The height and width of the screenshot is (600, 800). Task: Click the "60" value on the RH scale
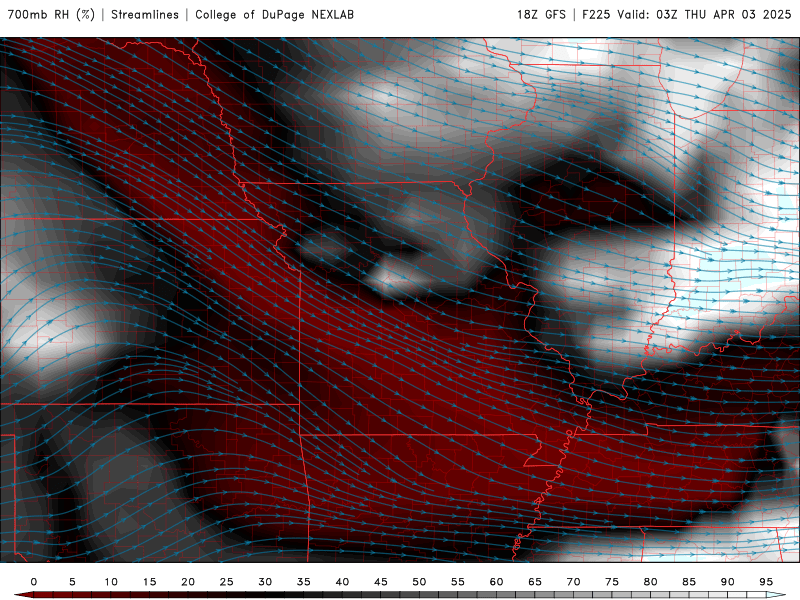[x=496, y=582]
